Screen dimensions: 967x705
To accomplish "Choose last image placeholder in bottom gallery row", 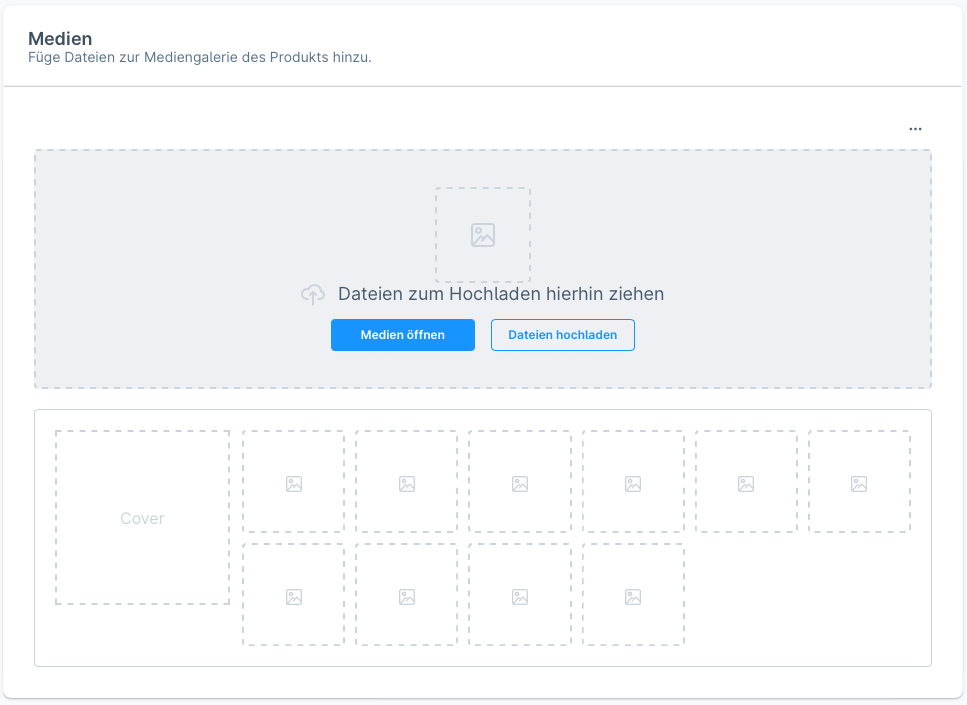I will pyautogui.click(x=633, y=596).
